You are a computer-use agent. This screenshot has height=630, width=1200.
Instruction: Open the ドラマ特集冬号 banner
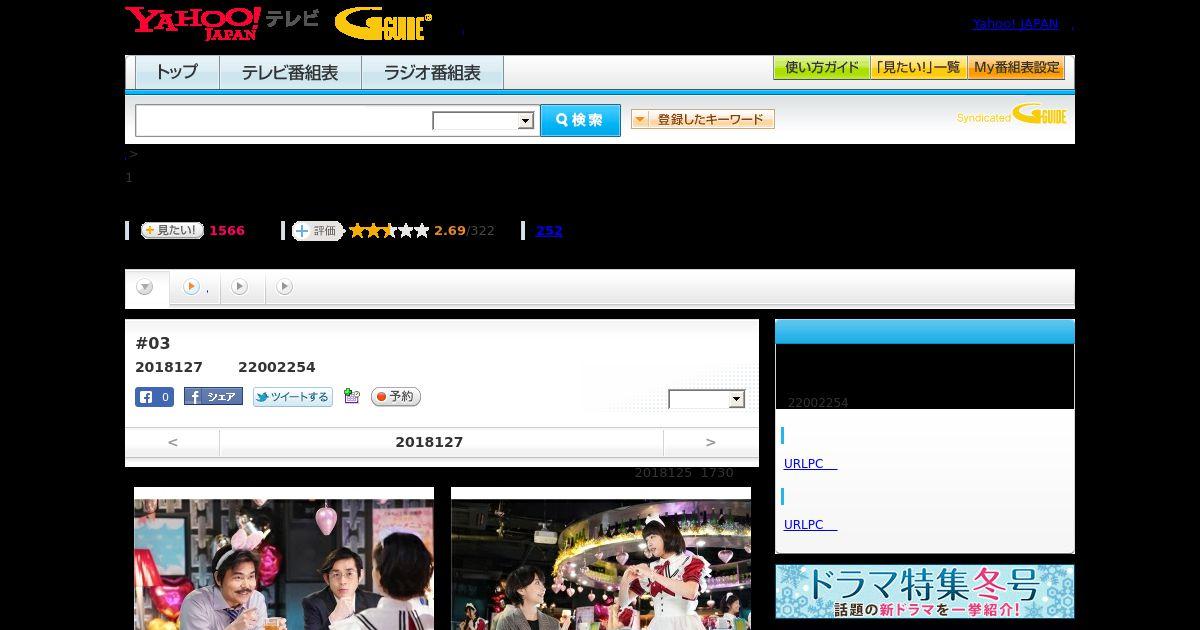click(925, 591)
